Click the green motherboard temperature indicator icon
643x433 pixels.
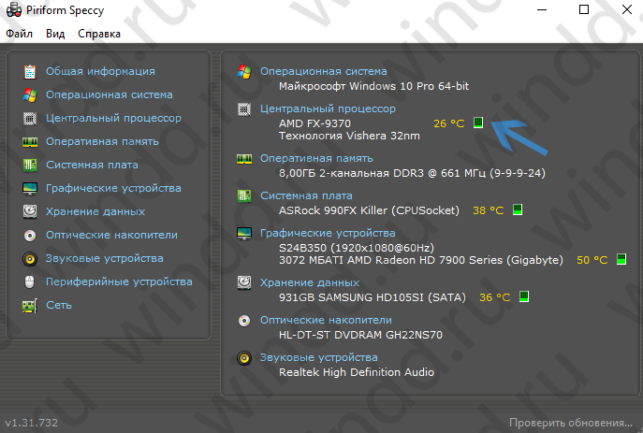(x=518, y=210)
